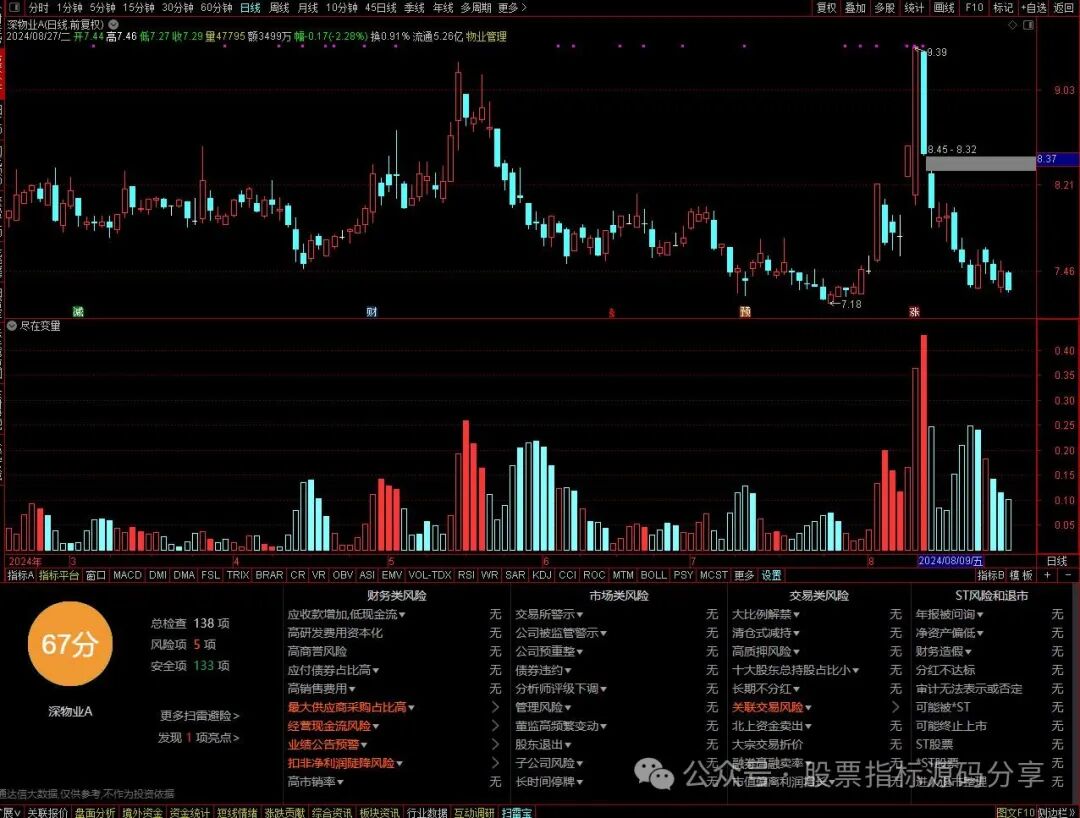Click the plus zoom-in button beside 模板
The height and width of the screenshot is (818, 1080).
1047,575
